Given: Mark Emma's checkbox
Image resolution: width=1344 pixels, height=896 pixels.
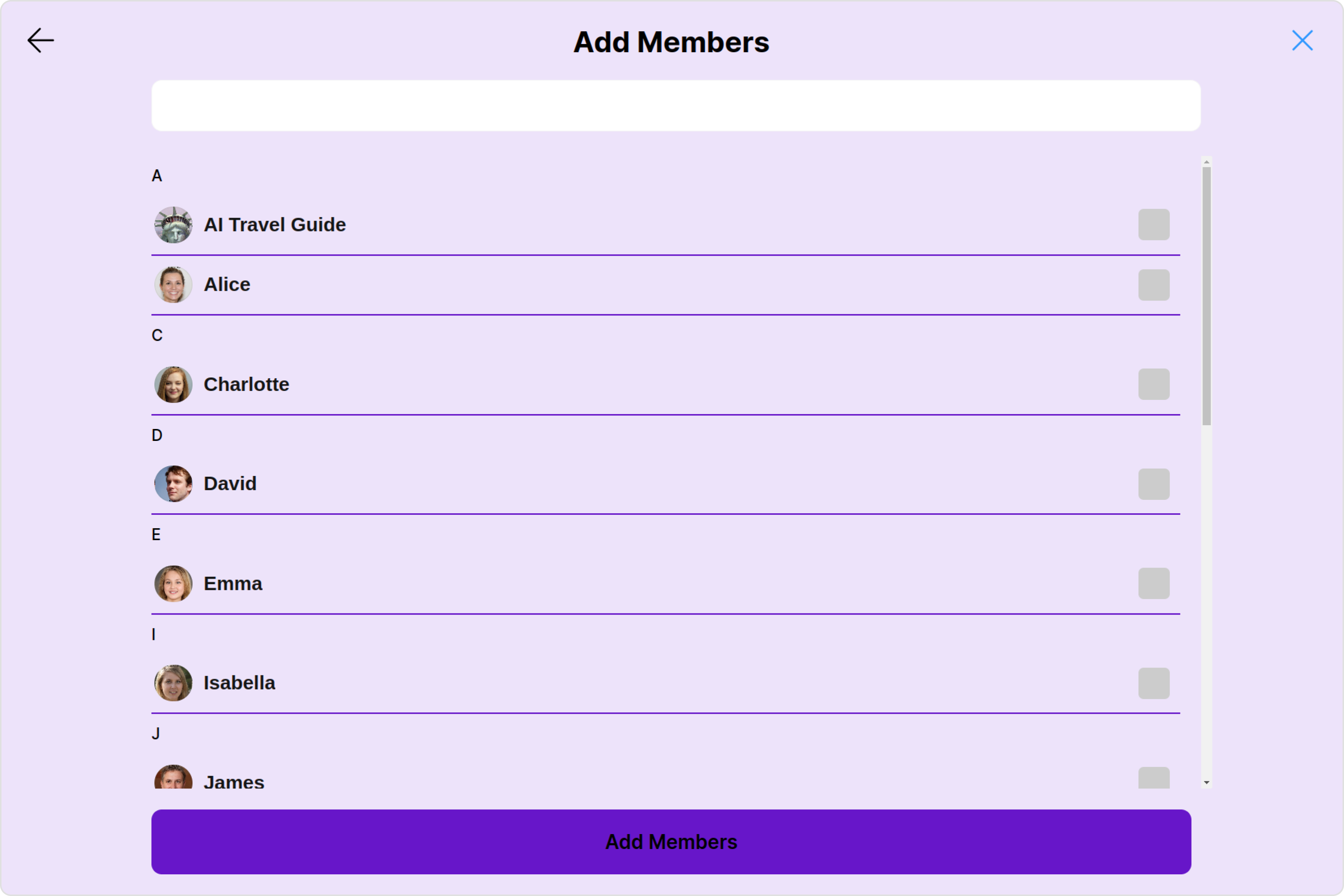Looking at the screenshot, I should [1154, 584].
